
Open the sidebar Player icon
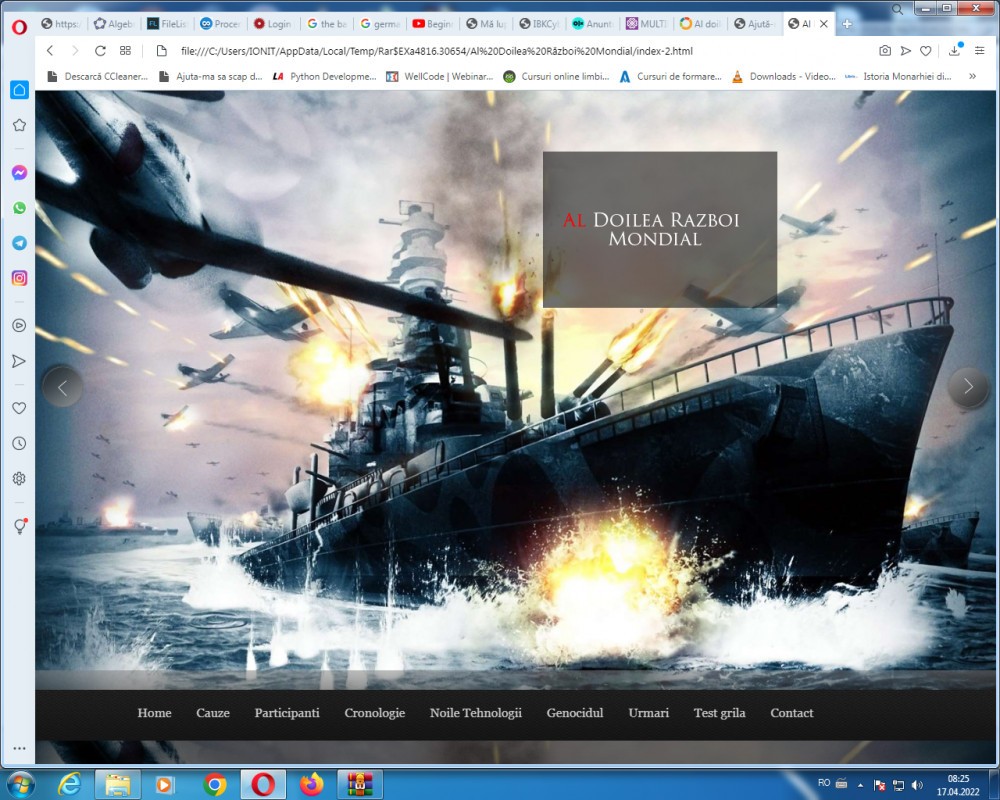click(x=20, y=325)
